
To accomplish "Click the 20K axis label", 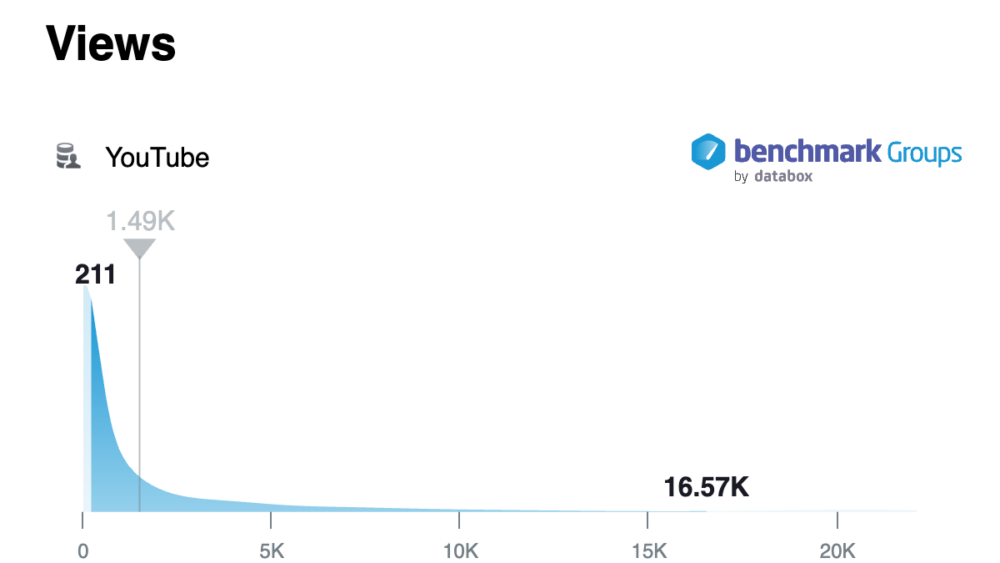I will [x=837, y=551].
